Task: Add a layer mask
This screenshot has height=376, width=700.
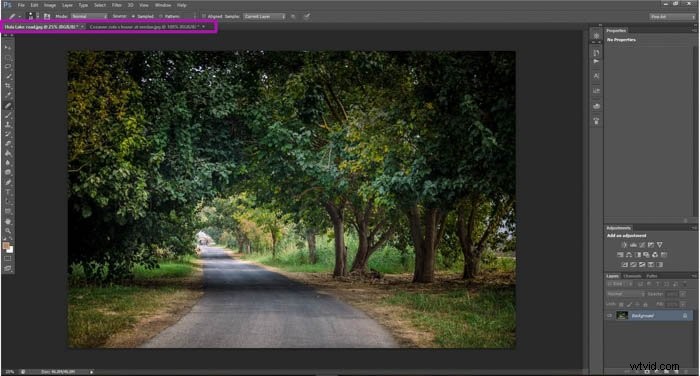Action: coord(647,371)
